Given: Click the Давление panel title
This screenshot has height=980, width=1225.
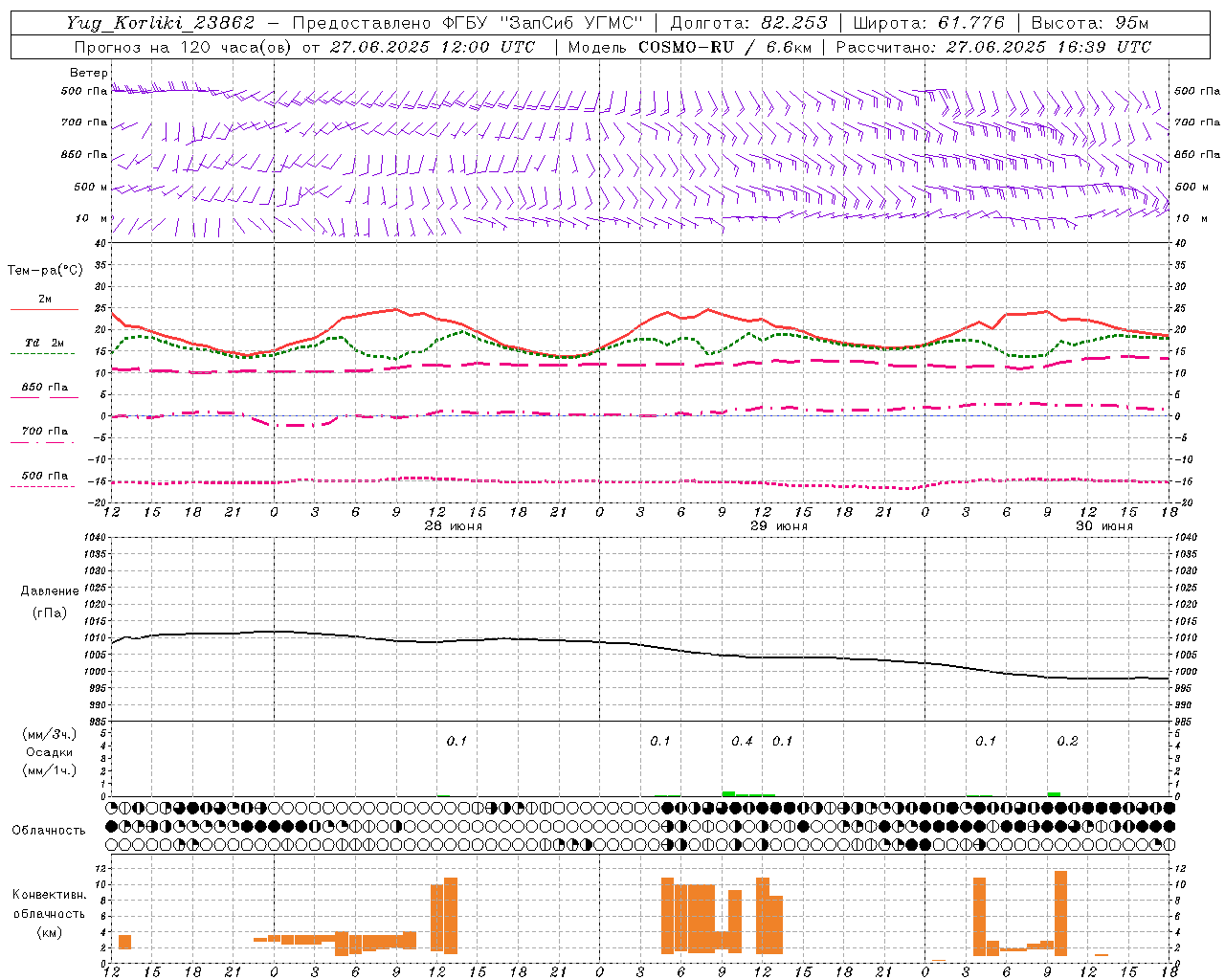Looking at the screenshot, I should click(50, 591).
